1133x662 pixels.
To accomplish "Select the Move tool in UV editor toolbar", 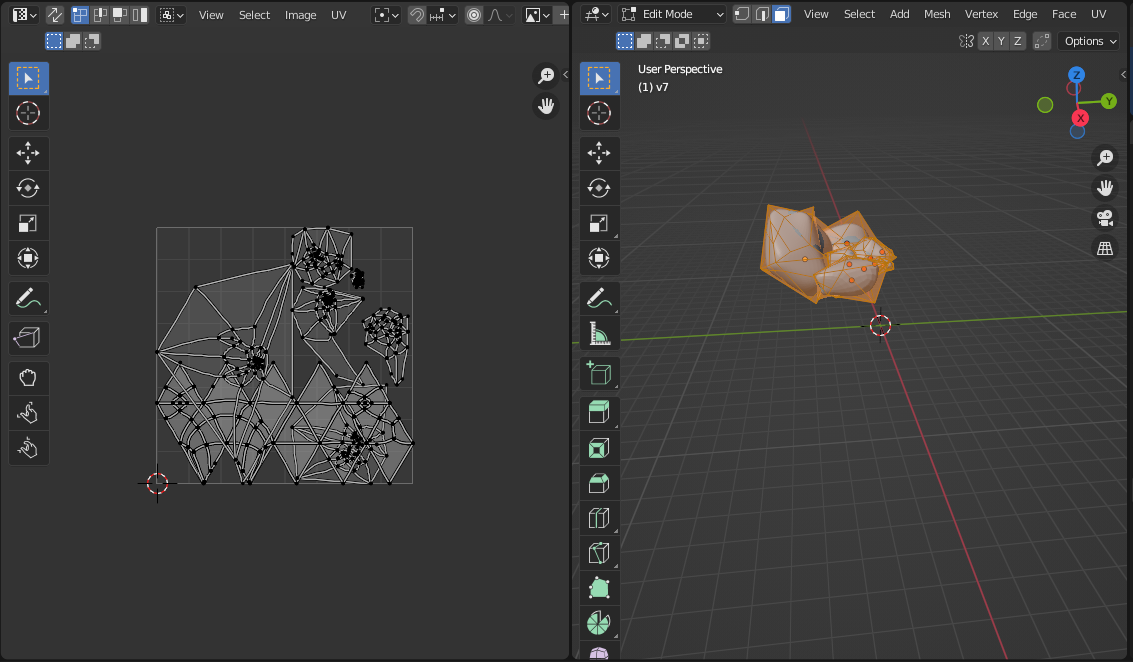I will [x=28, y=153].
